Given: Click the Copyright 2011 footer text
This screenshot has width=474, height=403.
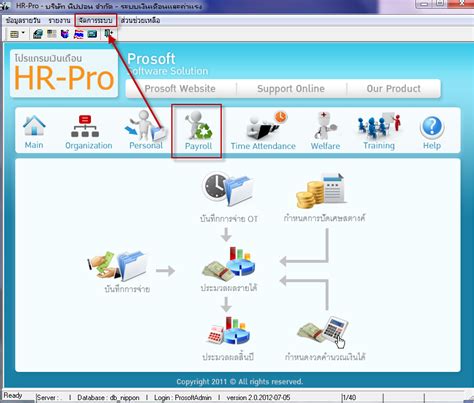Looking at the screenshot, I should click(239, 382).
